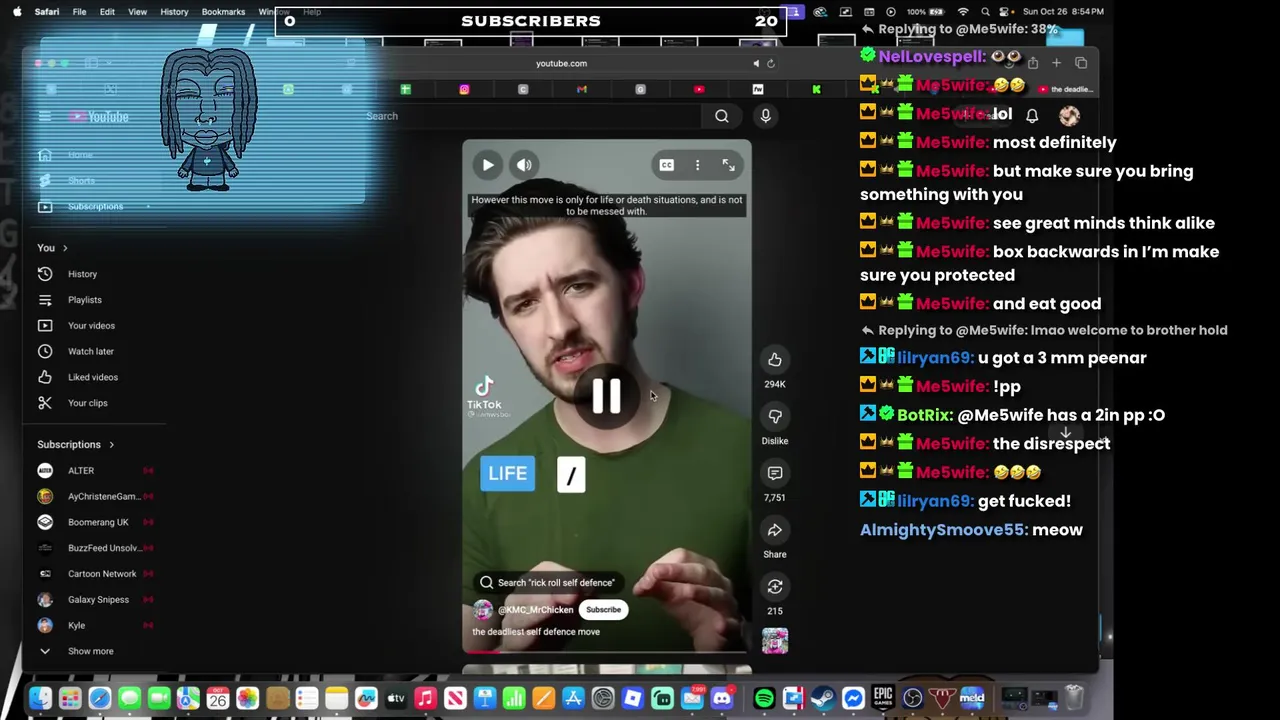Open Watch later list
The image size is (1280, 720).
(90, 352)
